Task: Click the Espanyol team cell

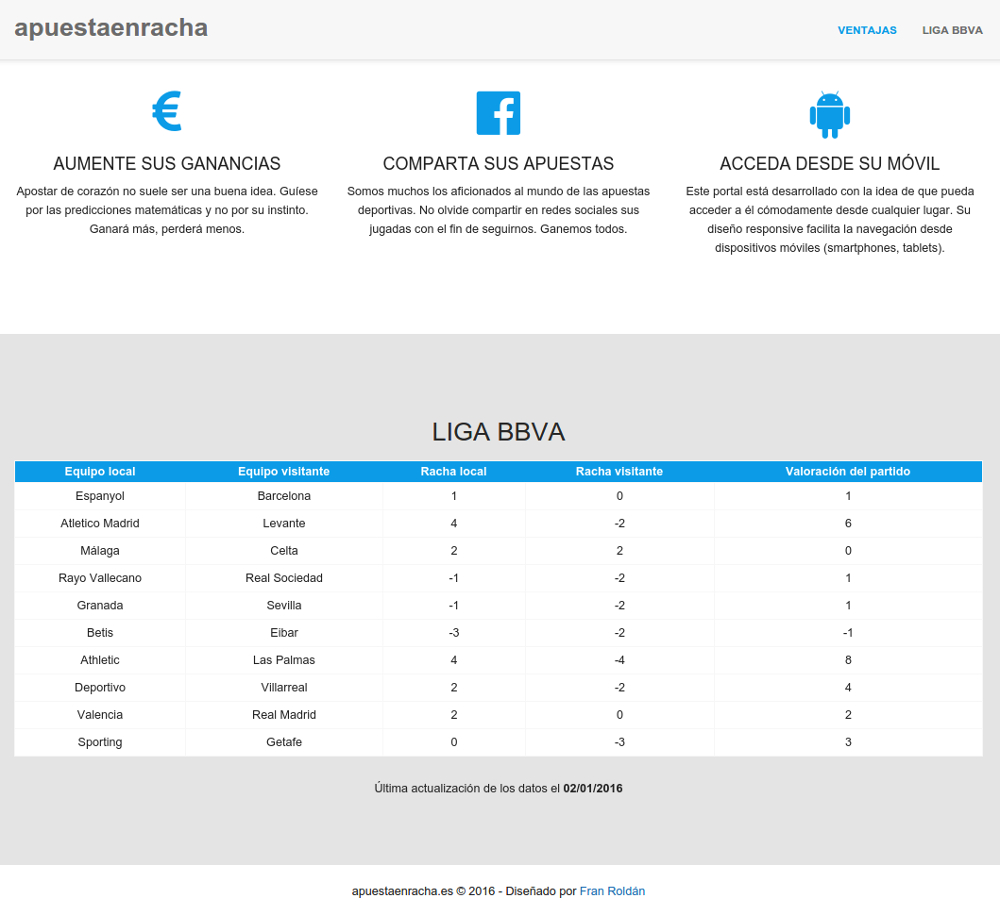Action: (x=100, y=496)
